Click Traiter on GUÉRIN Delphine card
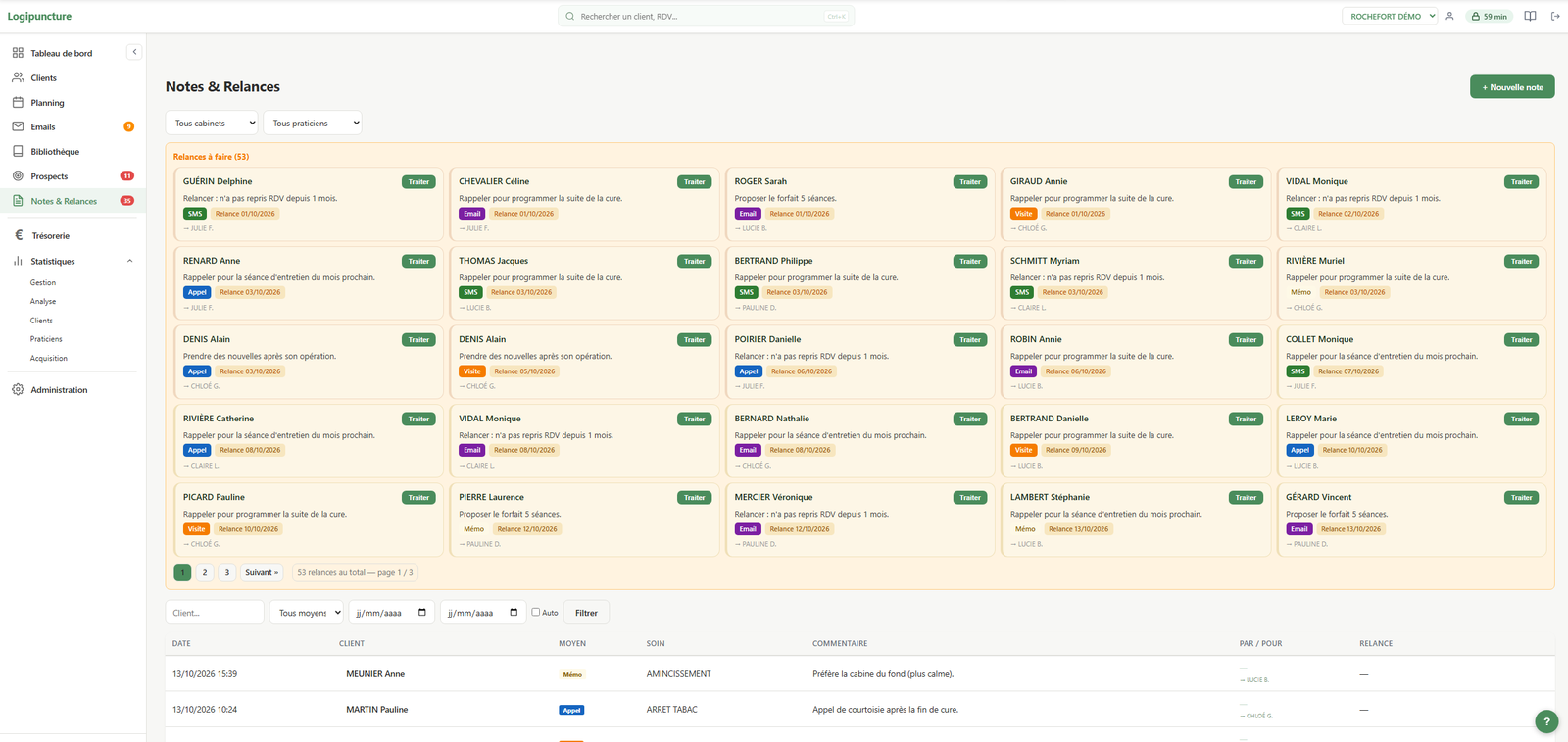1568x742 pixels. click(x=418, y=182)
